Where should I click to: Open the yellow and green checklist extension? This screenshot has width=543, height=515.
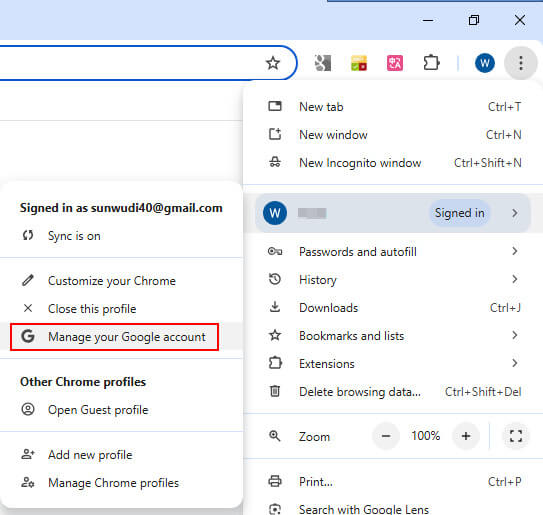(359, 63)
